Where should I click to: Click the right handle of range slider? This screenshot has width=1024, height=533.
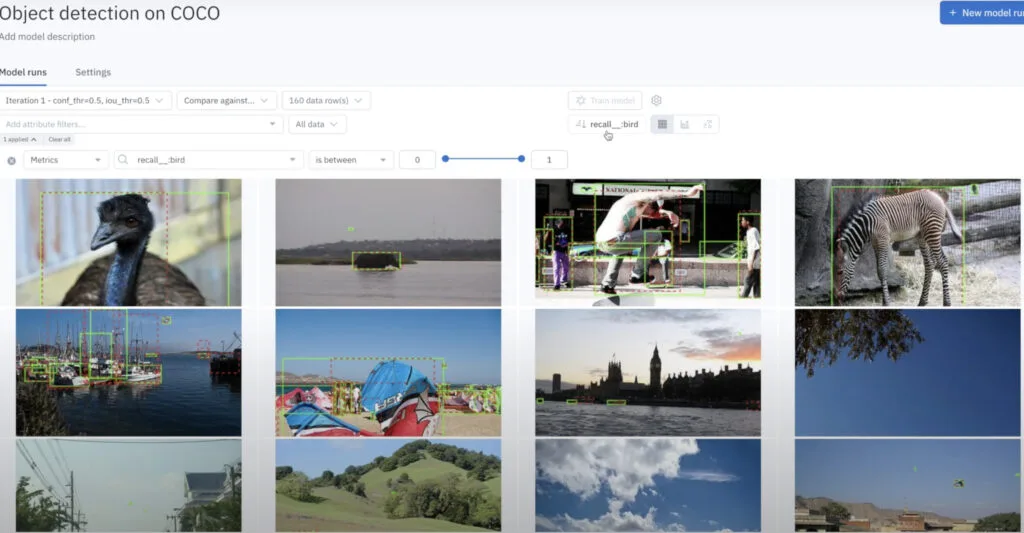point(522,159)
